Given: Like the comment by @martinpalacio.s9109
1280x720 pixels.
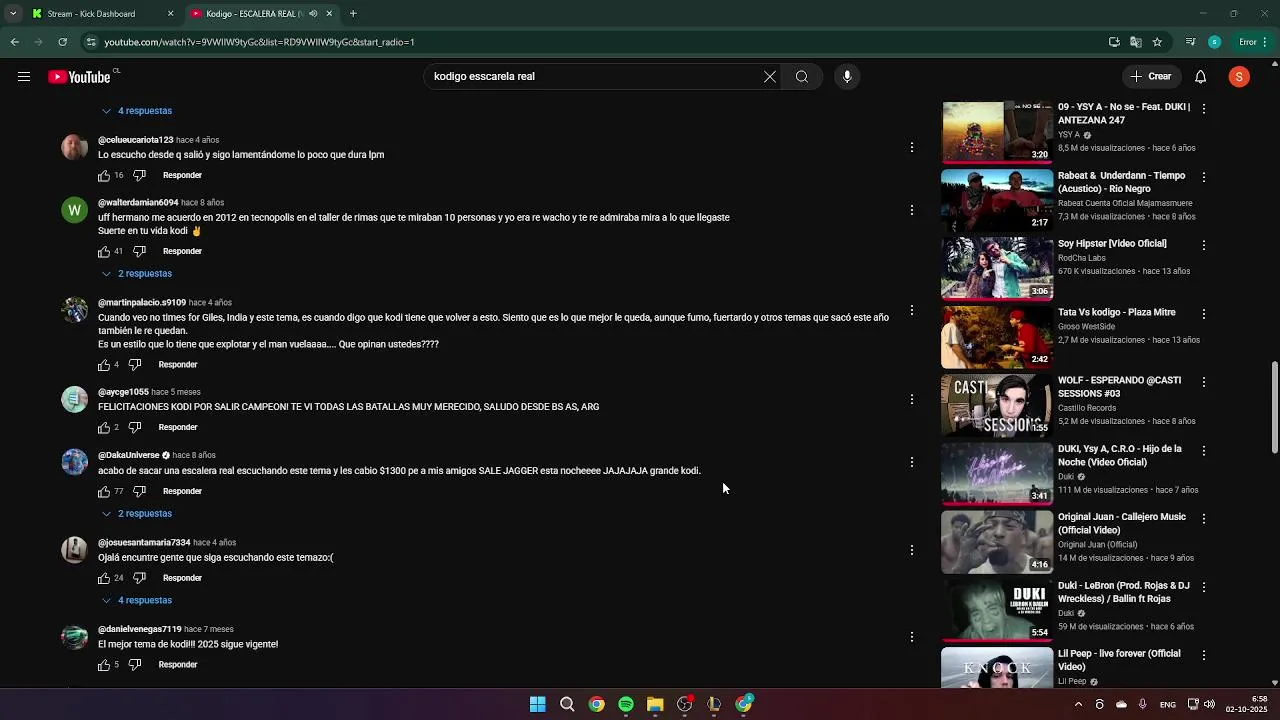Looking at the screenshot, I should click(x=104, y=364).
